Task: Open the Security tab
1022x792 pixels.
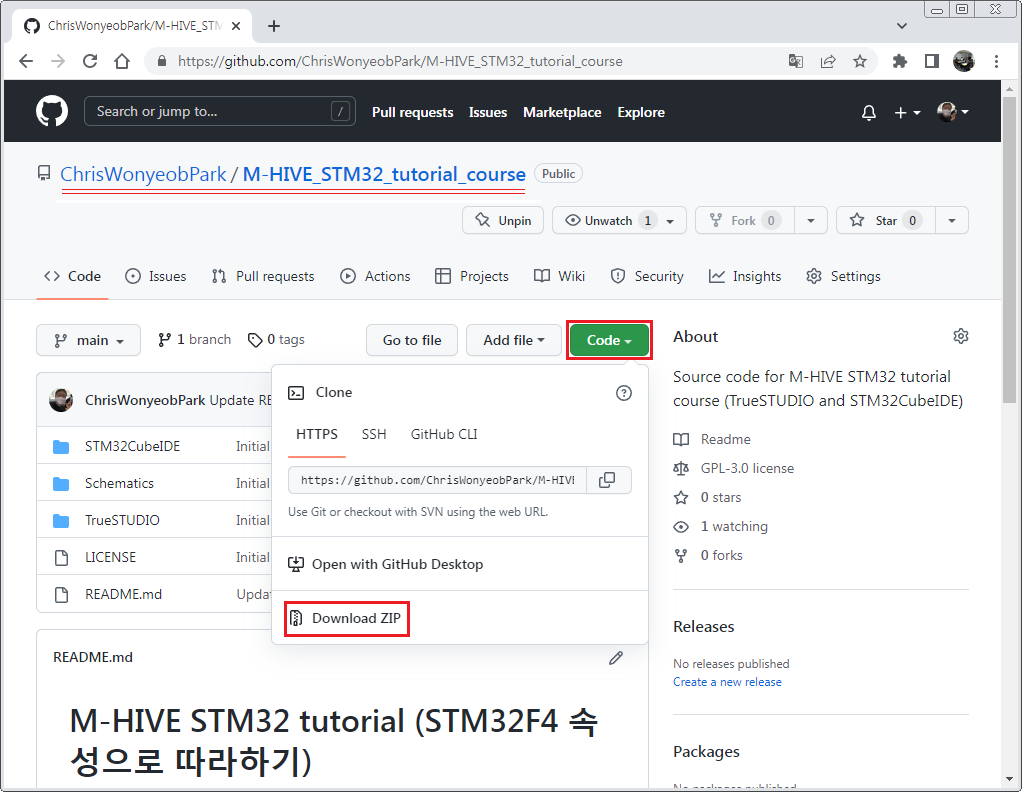Action: pos(647,276)
